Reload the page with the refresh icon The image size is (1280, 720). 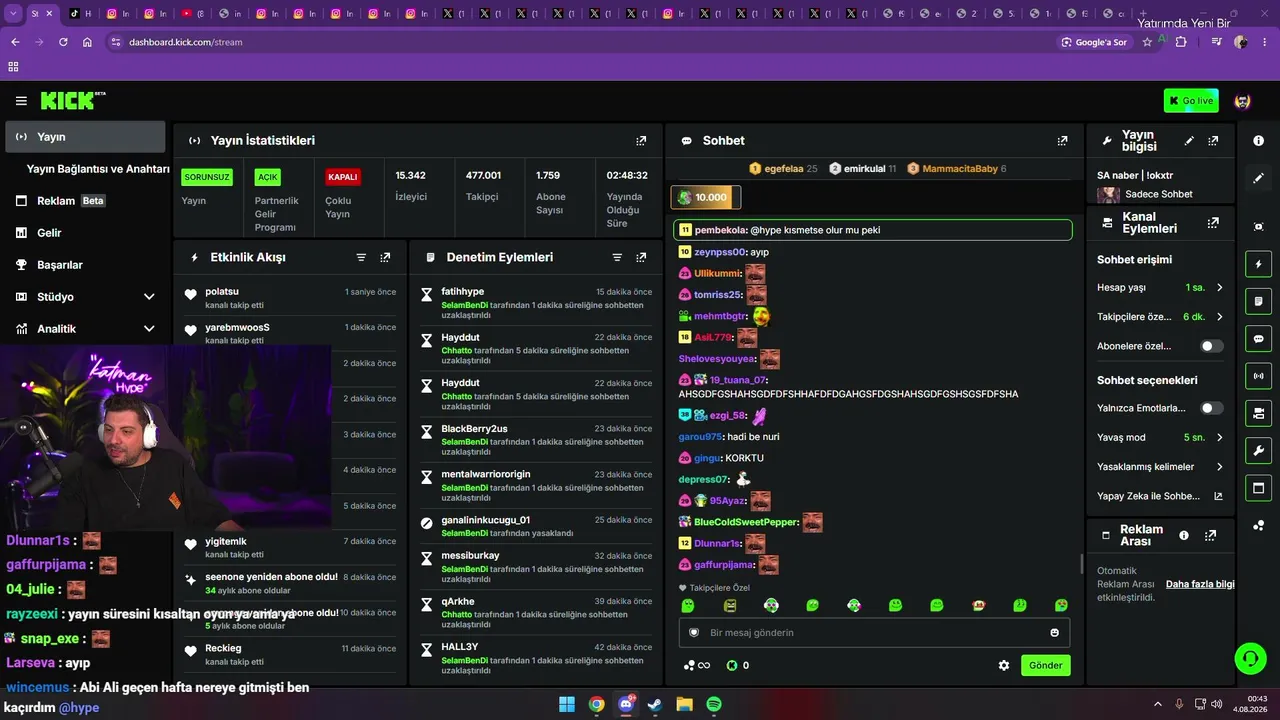click(x=63, y=42)
